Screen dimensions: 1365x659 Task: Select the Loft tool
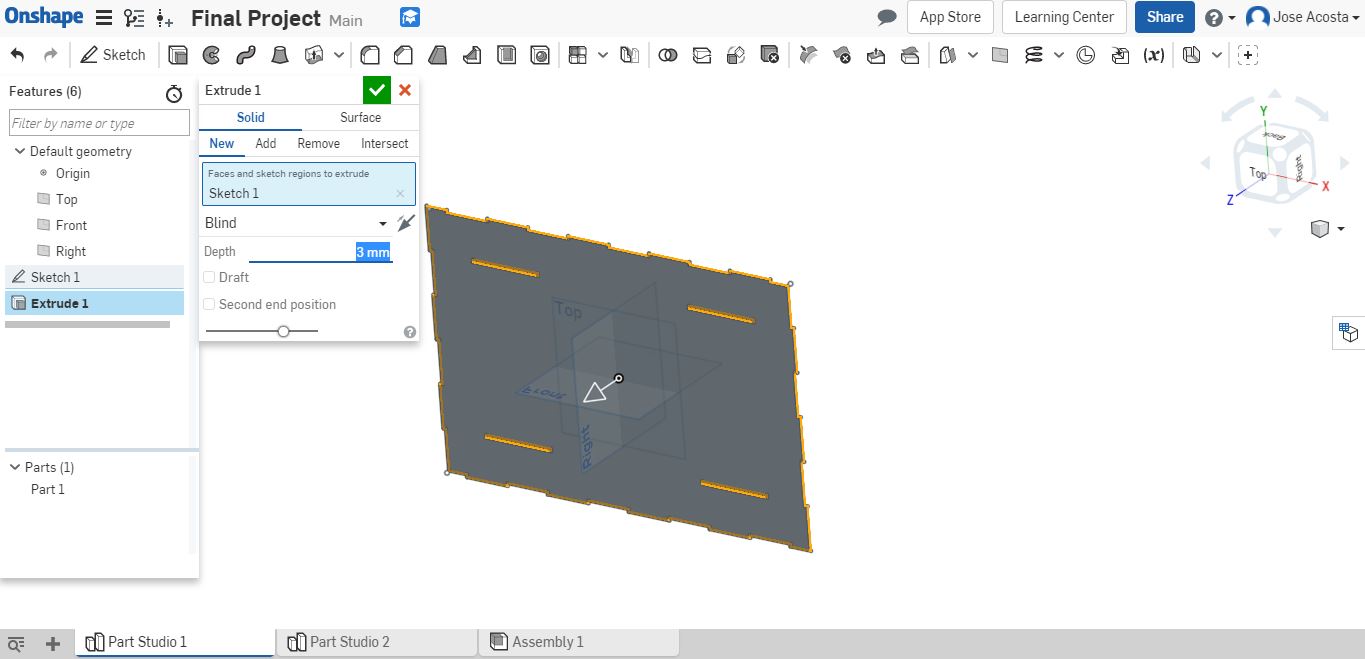point(280,55)
